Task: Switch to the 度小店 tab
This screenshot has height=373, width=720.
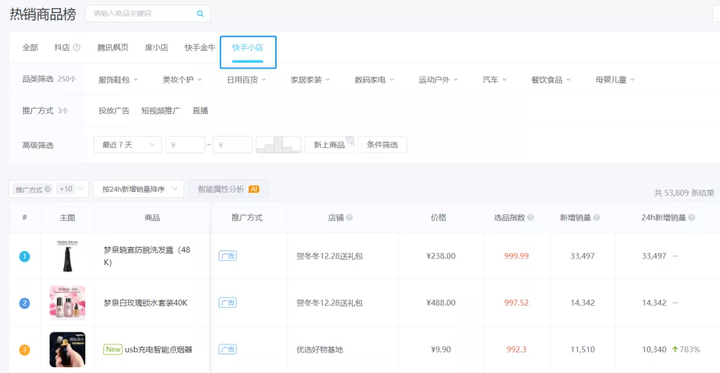Action: (x=156, y=47)
